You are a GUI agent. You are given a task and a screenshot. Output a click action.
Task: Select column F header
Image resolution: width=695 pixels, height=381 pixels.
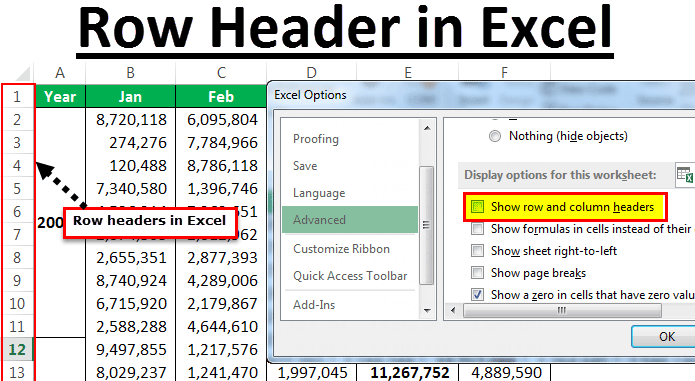click(x=504, y=72)
